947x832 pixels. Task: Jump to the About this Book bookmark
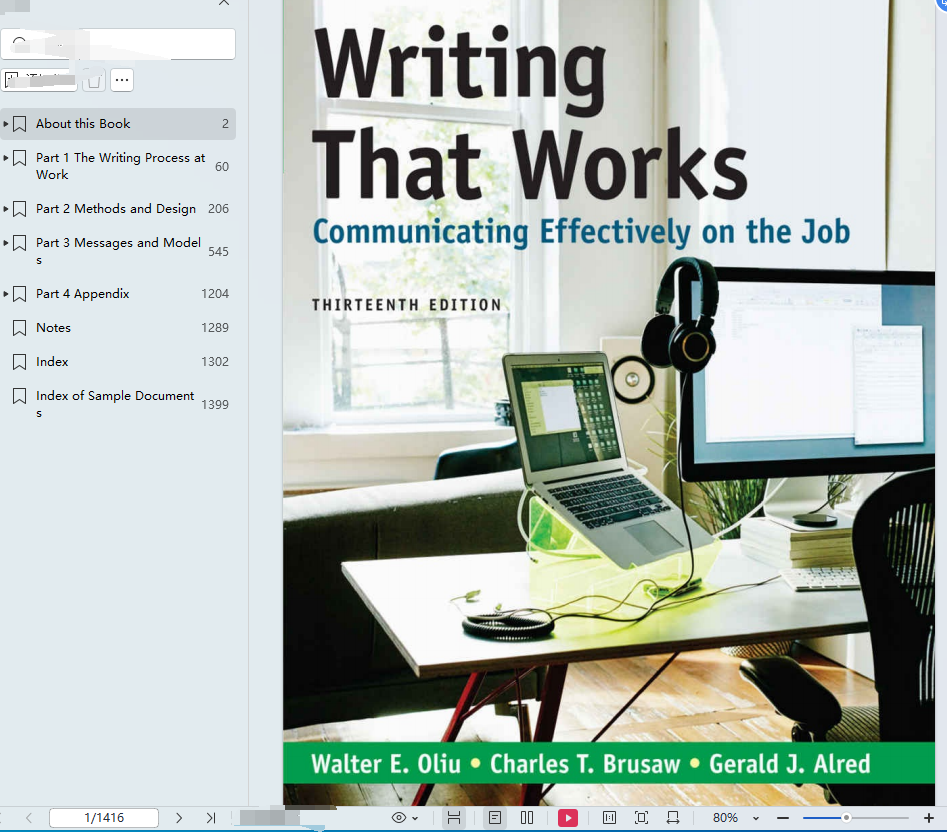coord(118,124)
